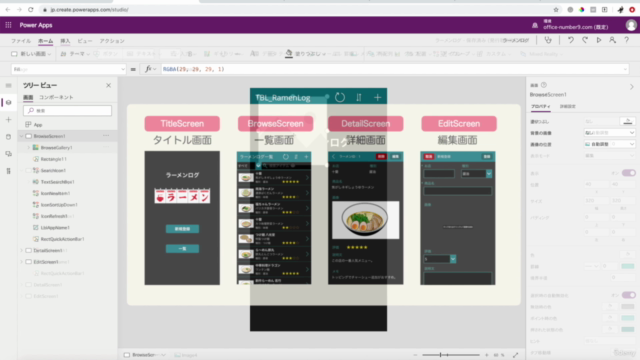The image size is (640, 360).
Task: Open the Media icon in left rail
Action: click(x=9, y=154)
